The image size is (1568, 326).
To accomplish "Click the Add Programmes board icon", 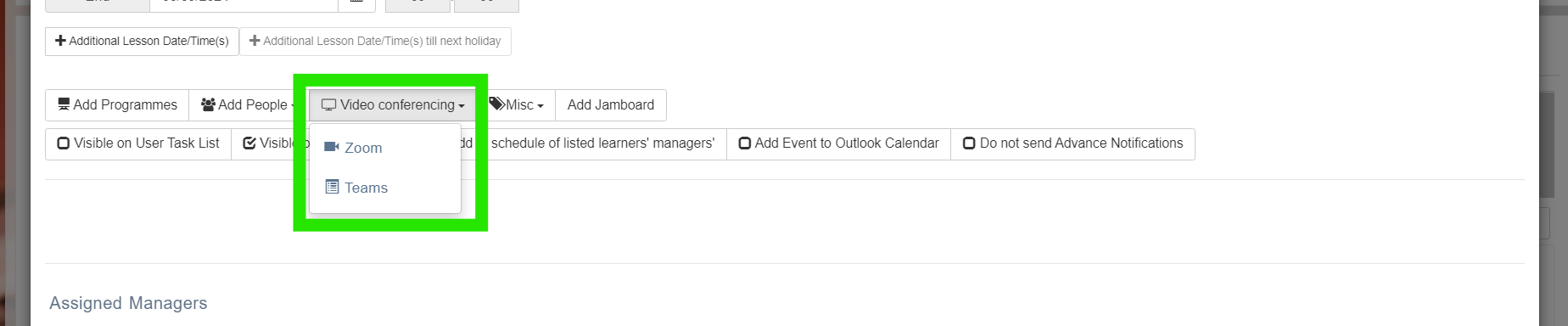I will tap(64, 104).
